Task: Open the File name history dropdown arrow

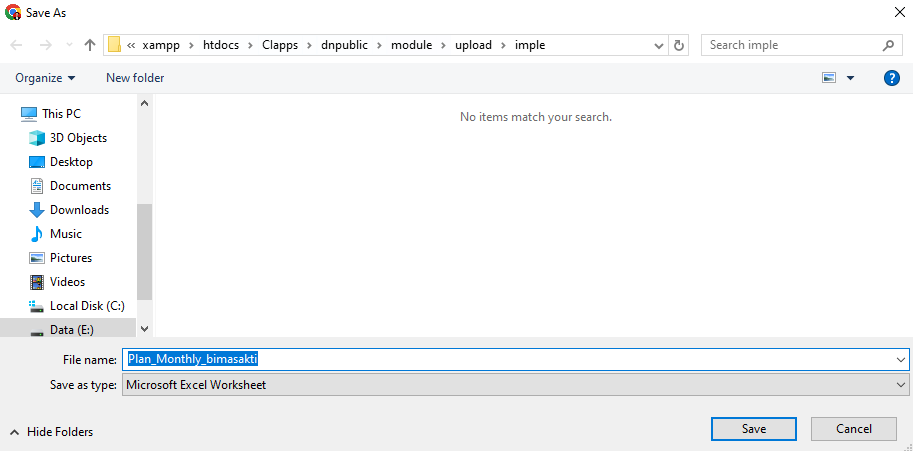Action: 901,359
